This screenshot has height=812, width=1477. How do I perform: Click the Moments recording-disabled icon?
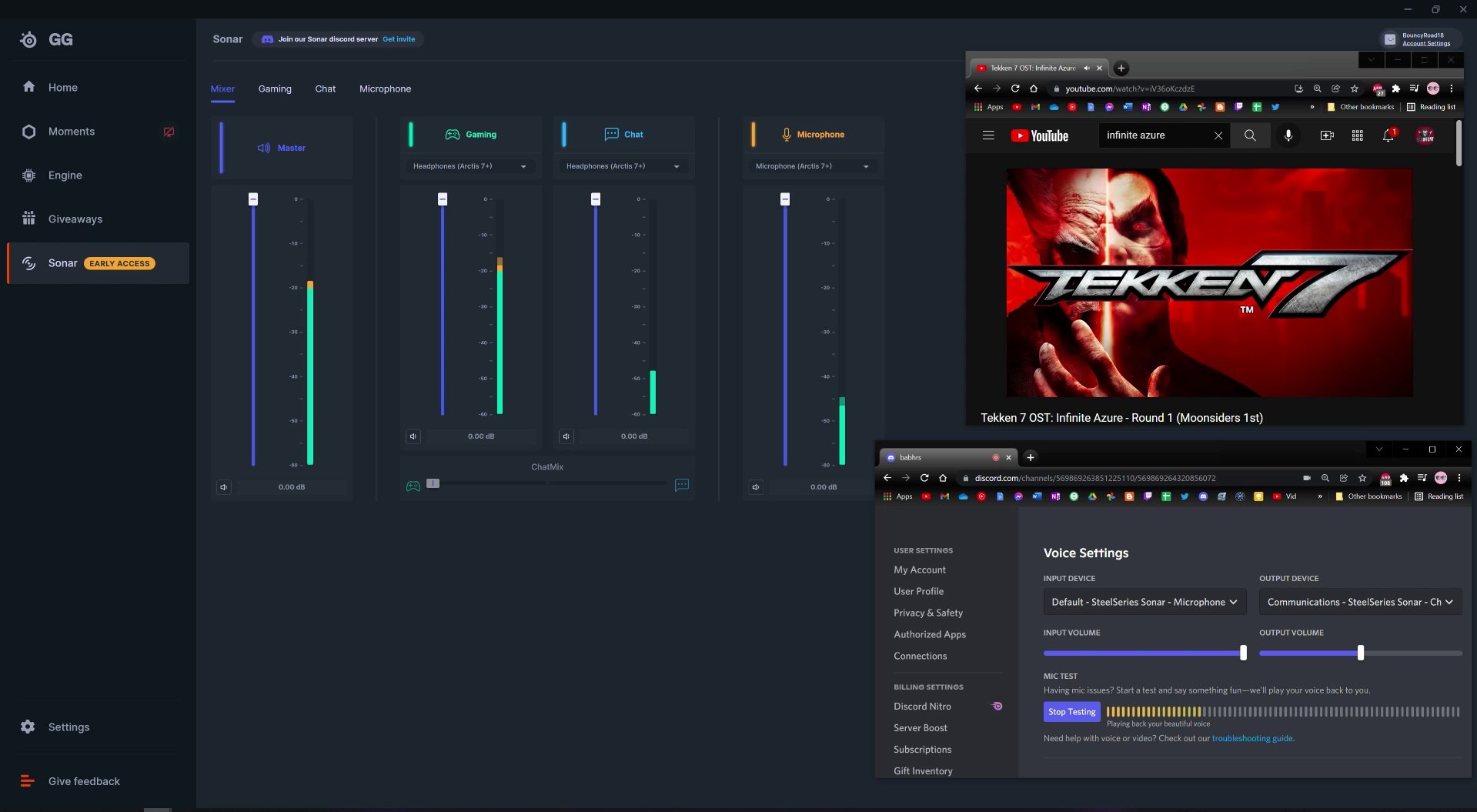169,132
